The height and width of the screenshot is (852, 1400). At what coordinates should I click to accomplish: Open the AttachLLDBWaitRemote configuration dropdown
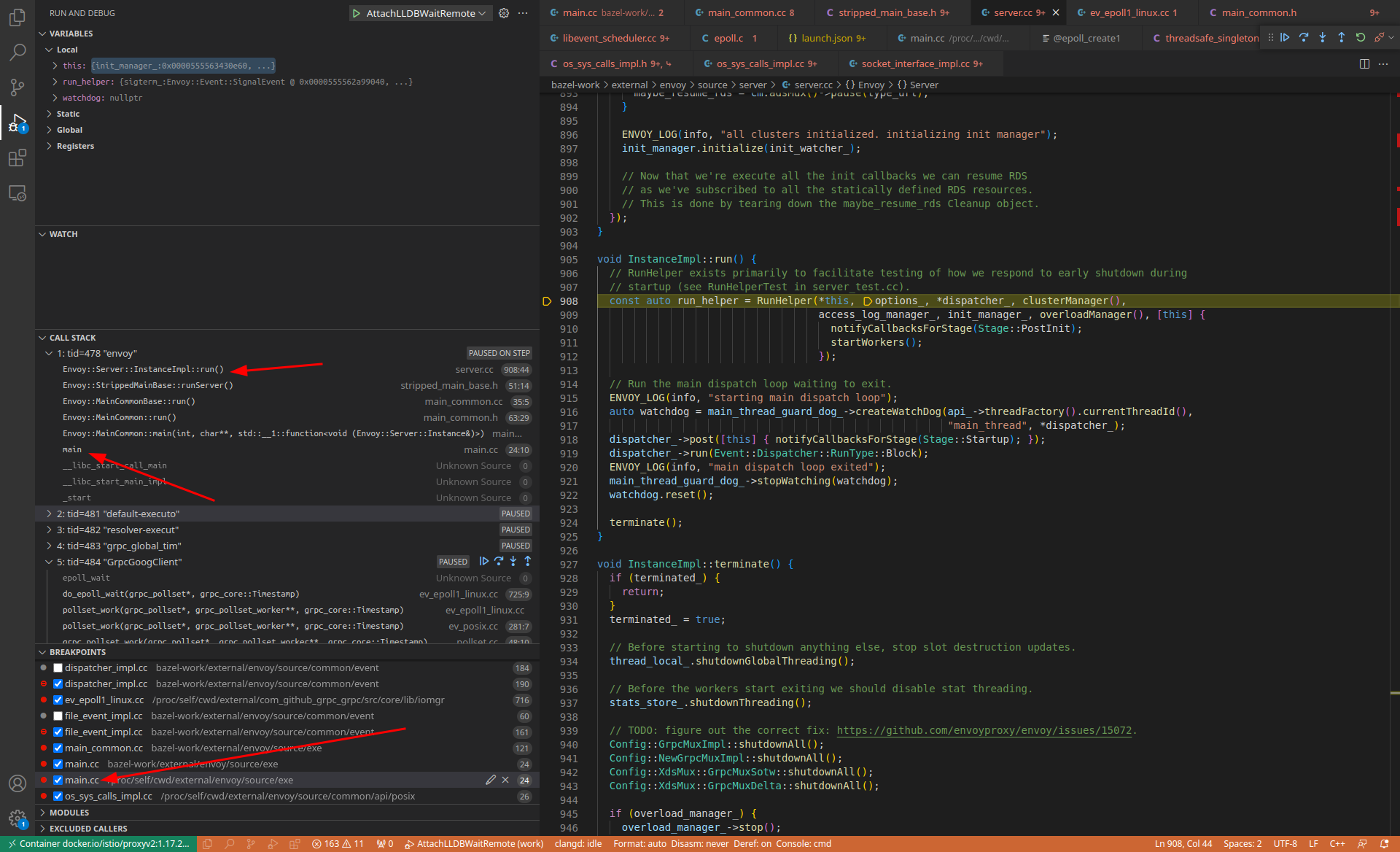(481, 12)
